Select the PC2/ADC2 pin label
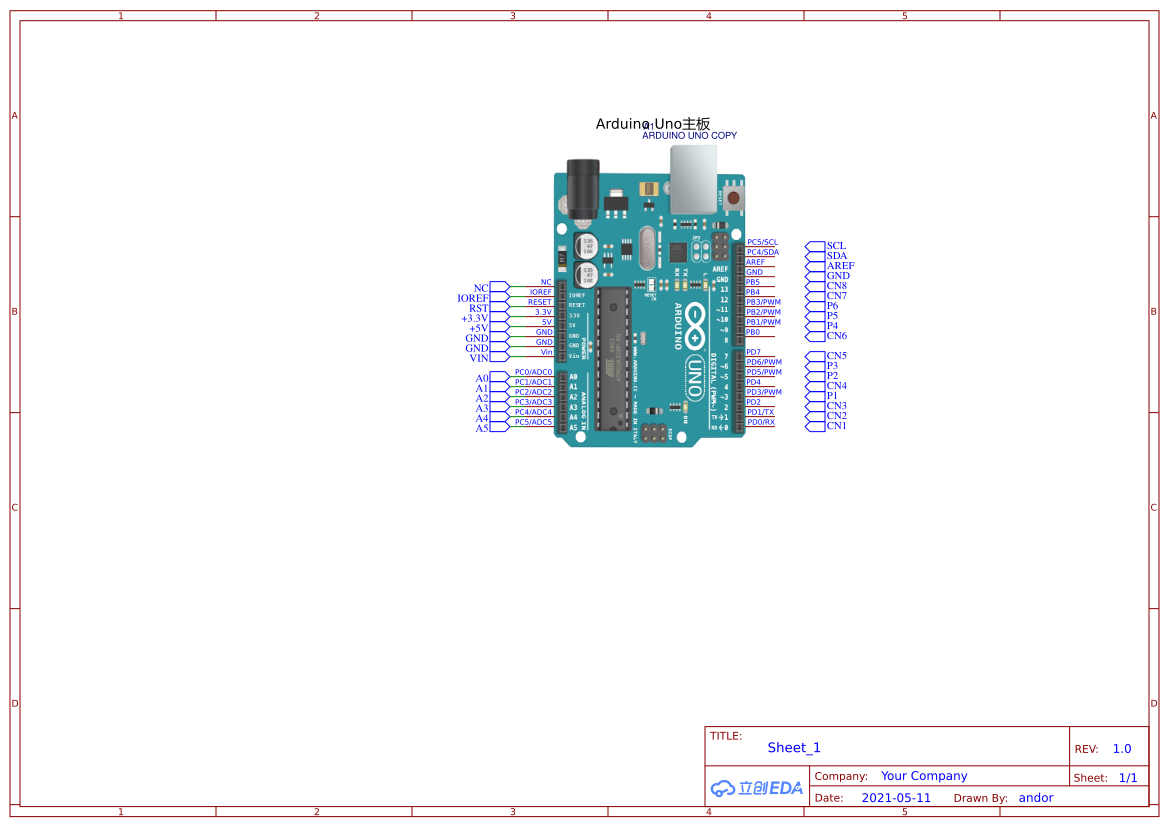1169x827 pixels. point(533,392)
